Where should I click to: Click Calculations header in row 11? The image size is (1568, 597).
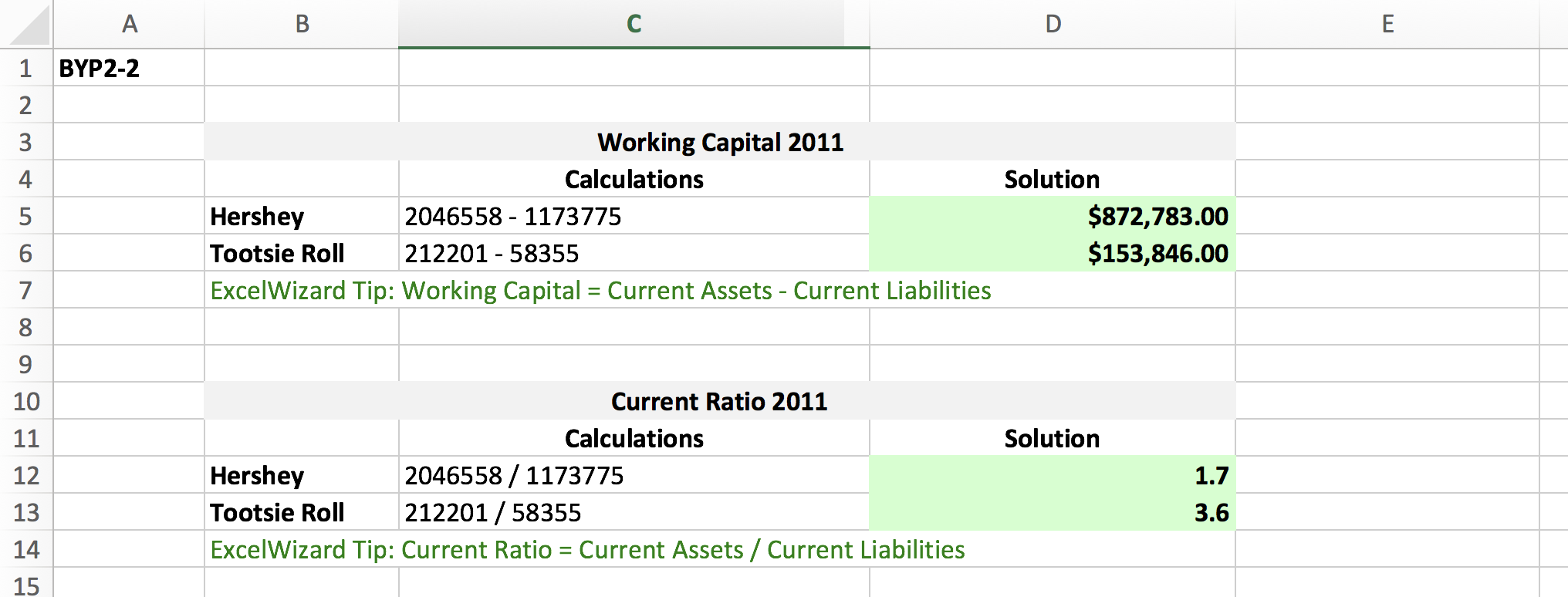(634, 438)
